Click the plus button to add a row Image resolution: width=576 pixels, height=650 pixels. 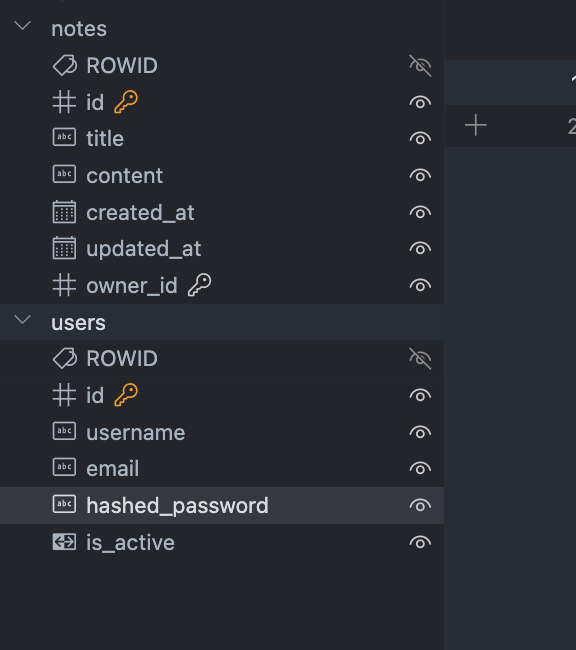pos(476,125)
